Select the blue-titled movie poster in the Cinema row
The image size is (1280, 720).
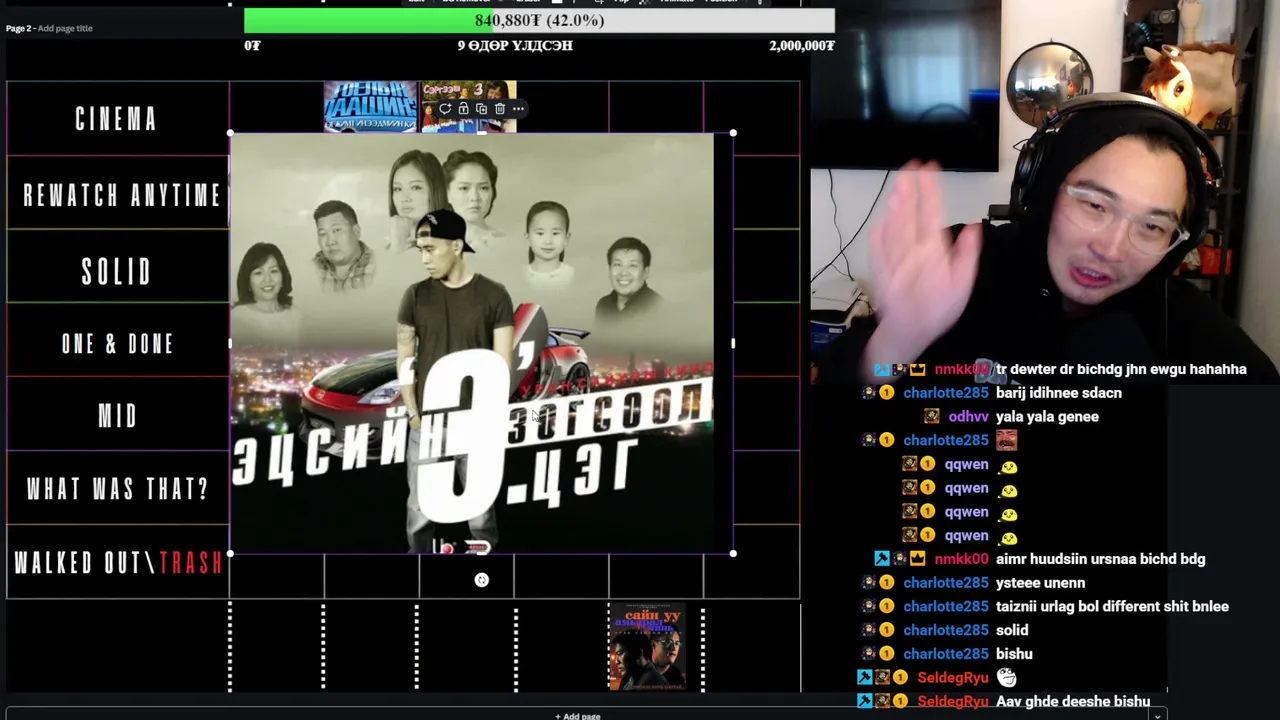(370, 106)
